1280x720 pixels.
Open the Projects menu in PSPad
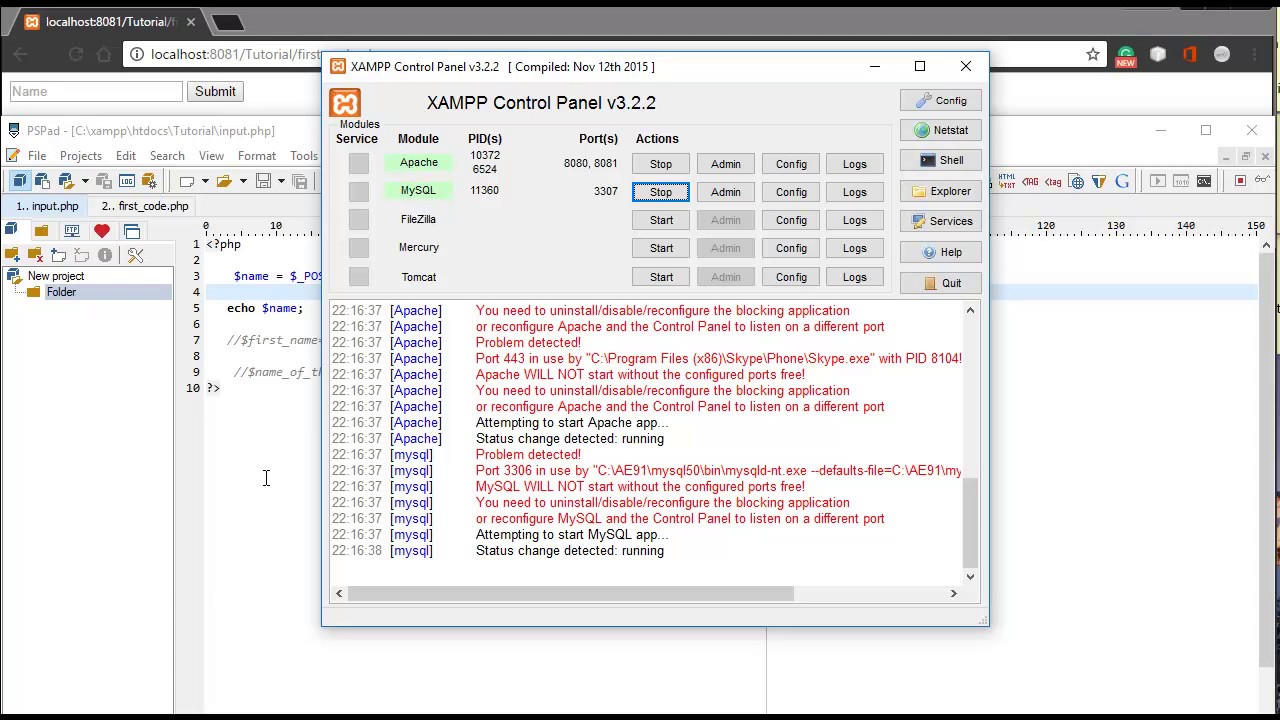point(81,156)
